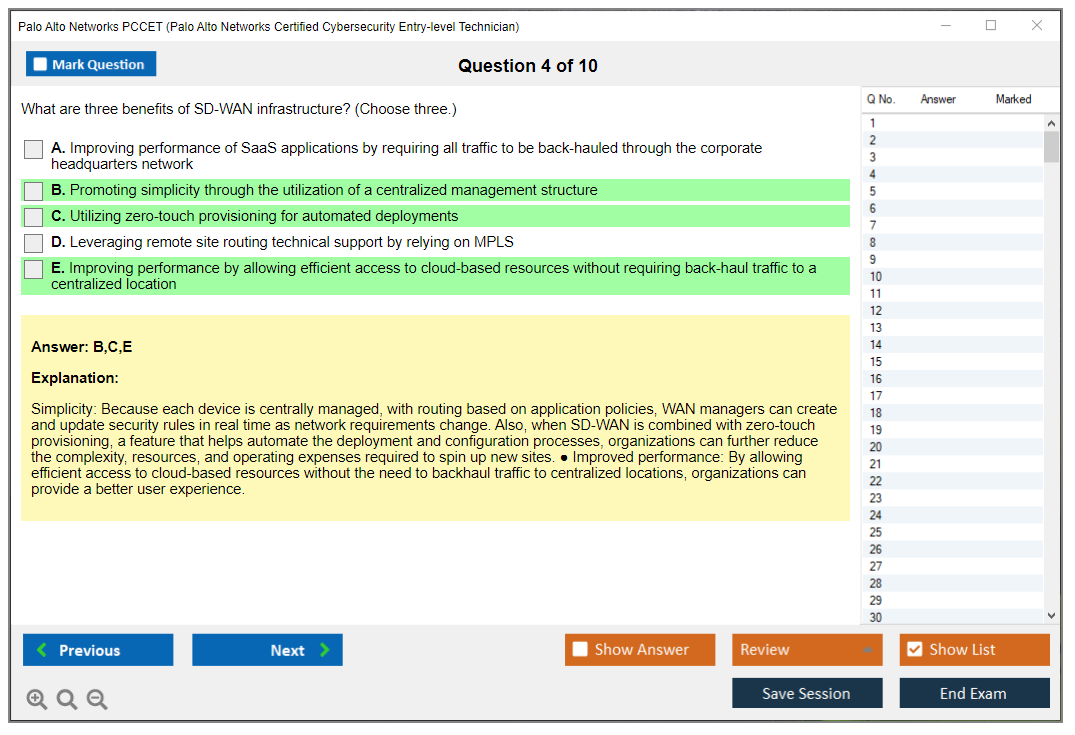
Task: Select question 20 row in list
Action: click(876, 447)
